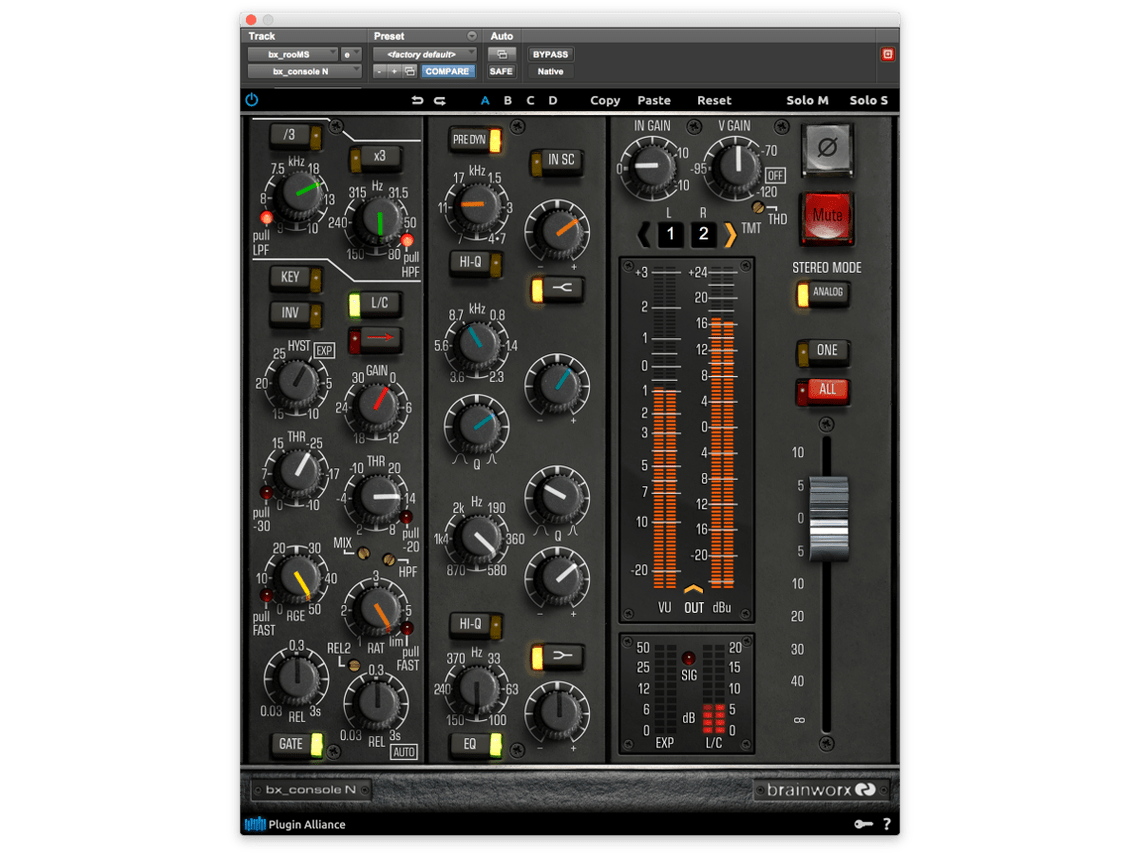The image size is (1140, 855).
Task: Toggle the PRE DYN button
Action: [475, 140]
